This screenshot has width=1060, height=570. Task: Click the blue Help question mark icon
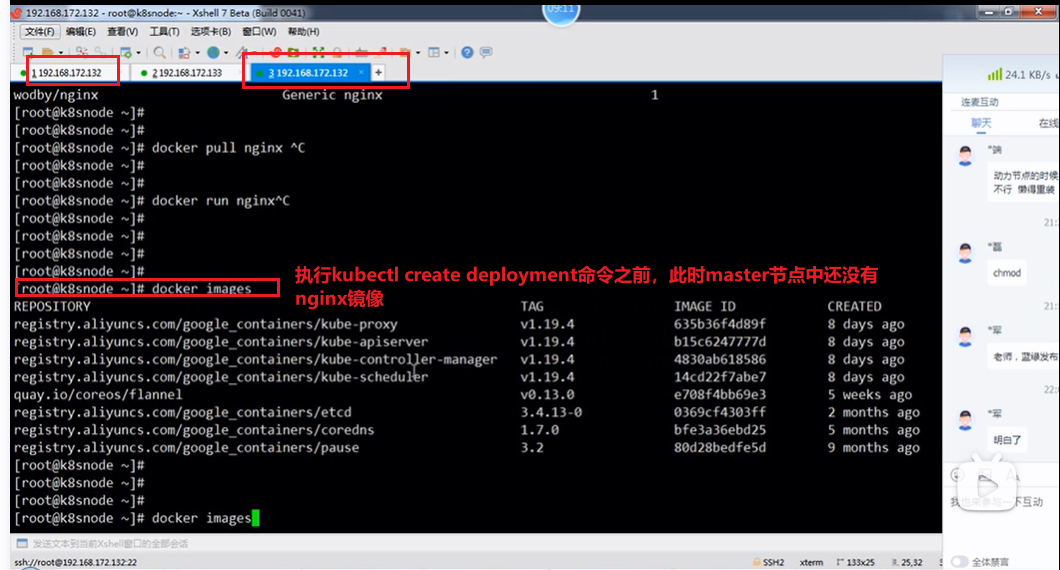(467, 52)
